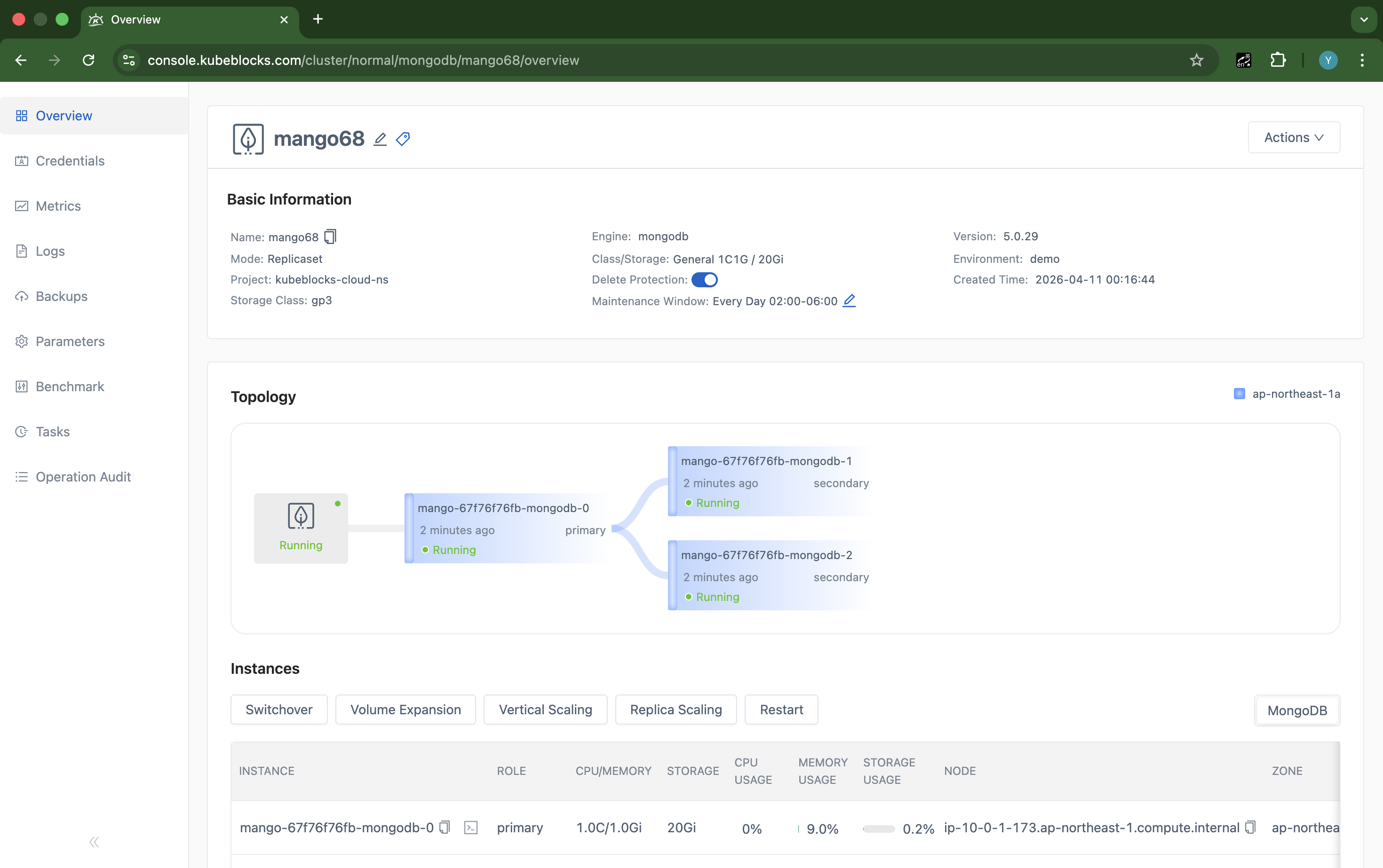Click the Switchover button

click(x=278, y=710)
